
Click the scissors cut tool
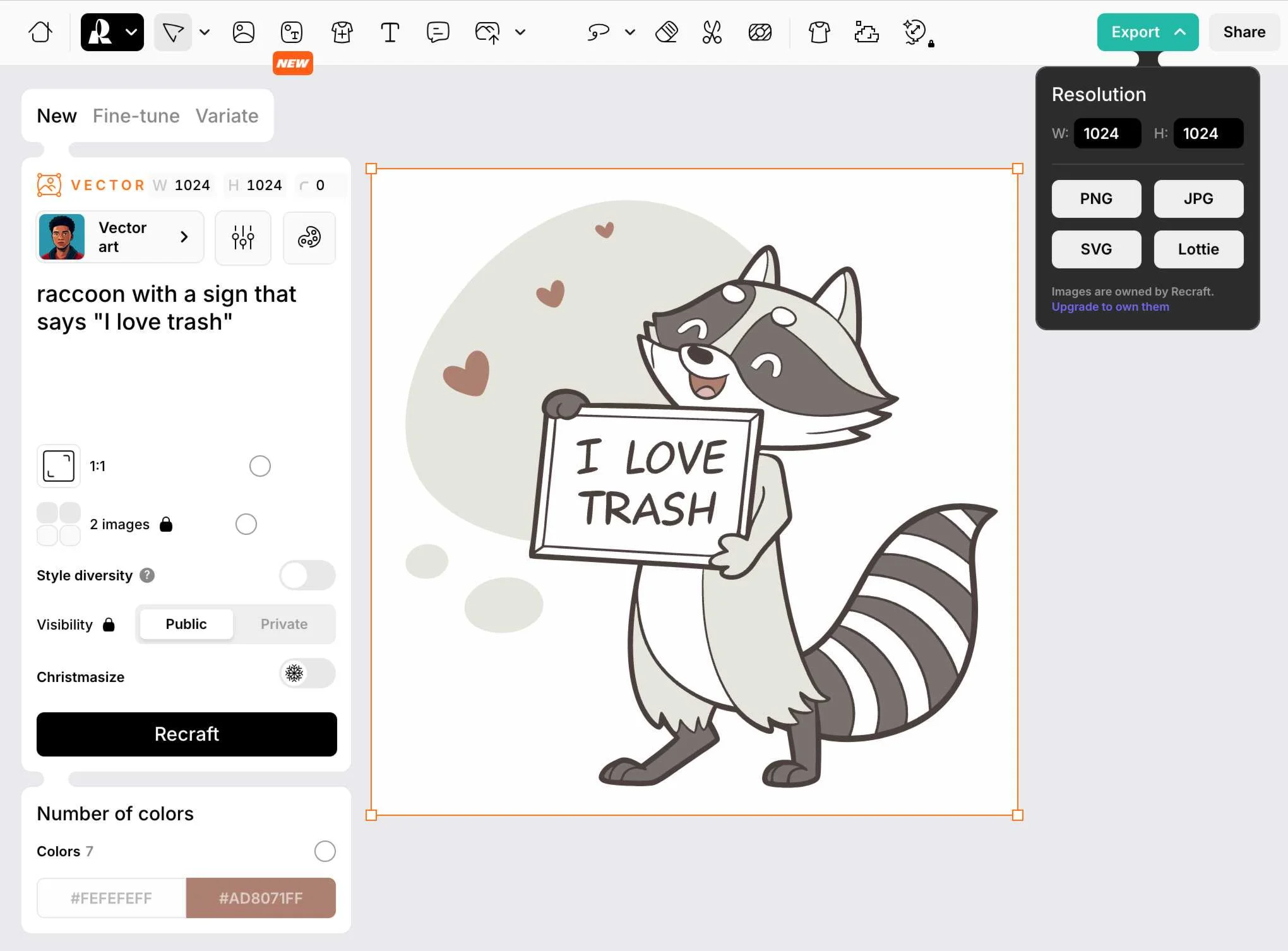[712, 32]
